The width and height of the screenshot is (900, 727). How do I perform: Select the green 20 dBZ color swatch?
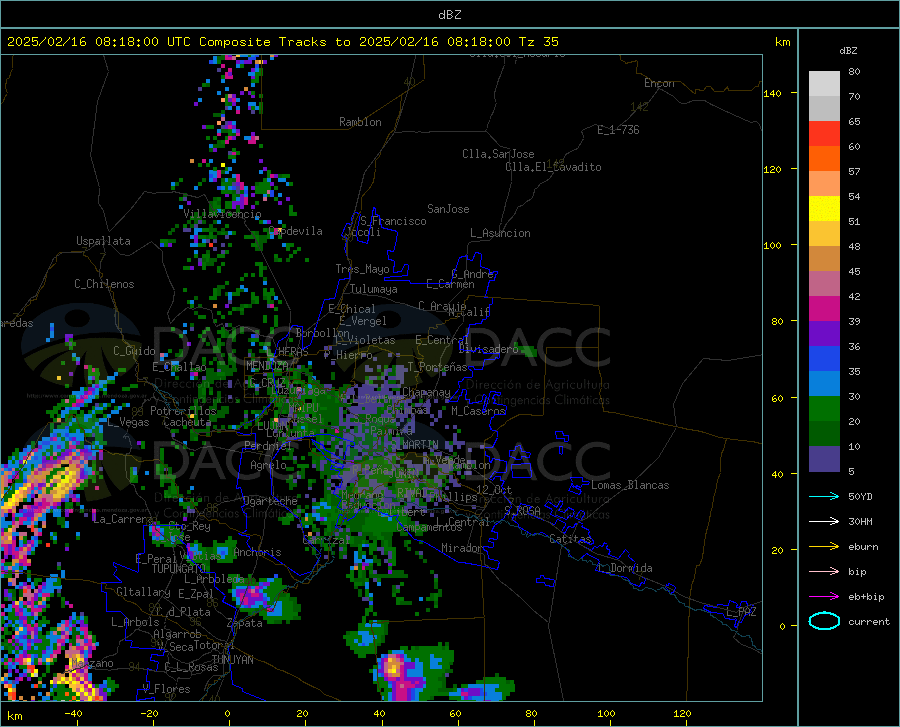(824, 409)
